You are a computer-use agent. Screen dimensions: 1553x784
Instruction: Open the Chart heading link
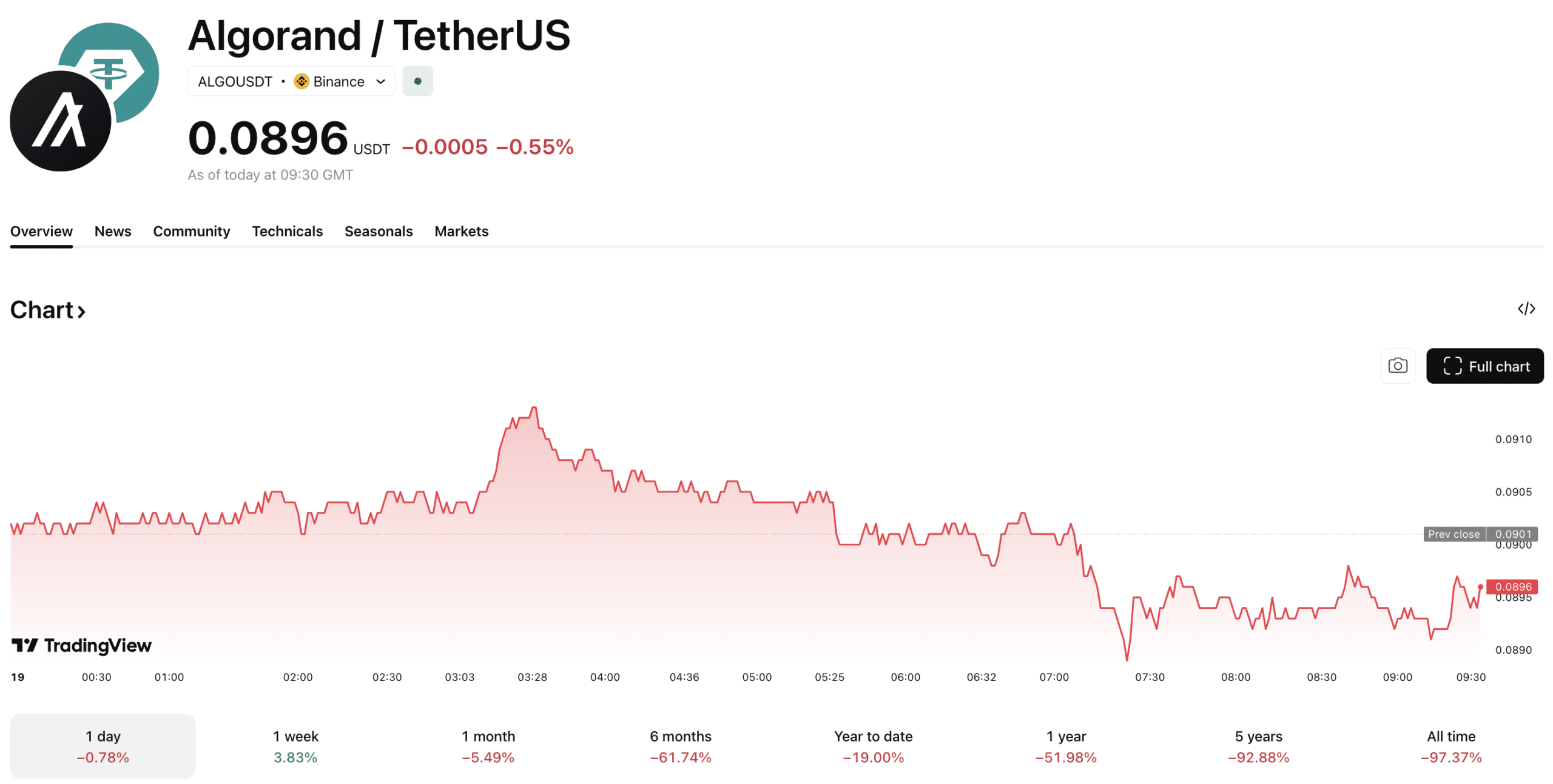[48, 310]
